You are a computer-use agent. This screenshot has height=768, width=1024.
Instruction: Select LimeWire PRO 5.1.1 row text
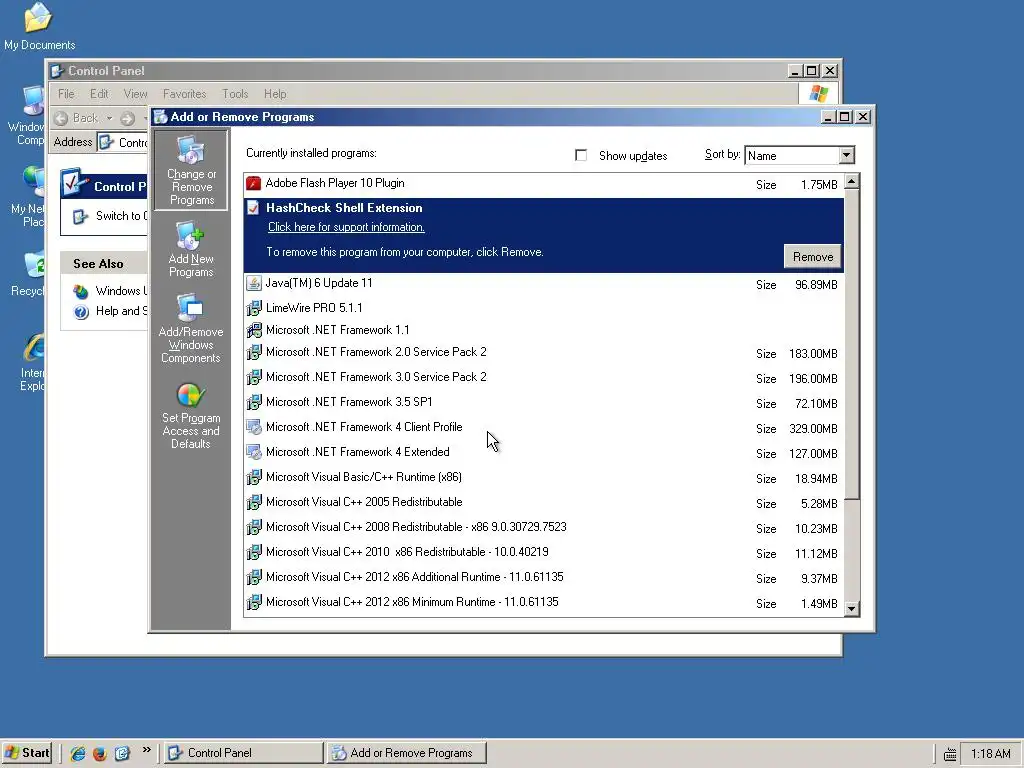[x=314, y=308]
